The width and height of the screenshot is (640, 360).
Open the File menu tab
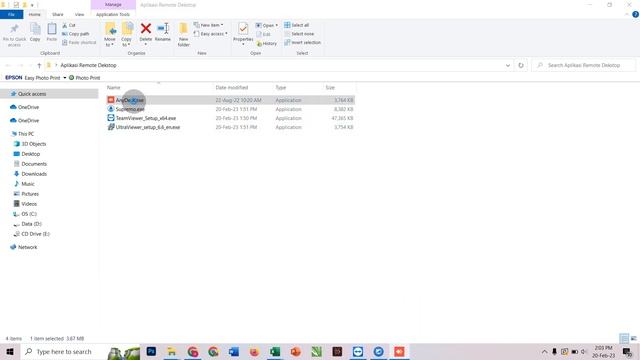pos(11,14)
